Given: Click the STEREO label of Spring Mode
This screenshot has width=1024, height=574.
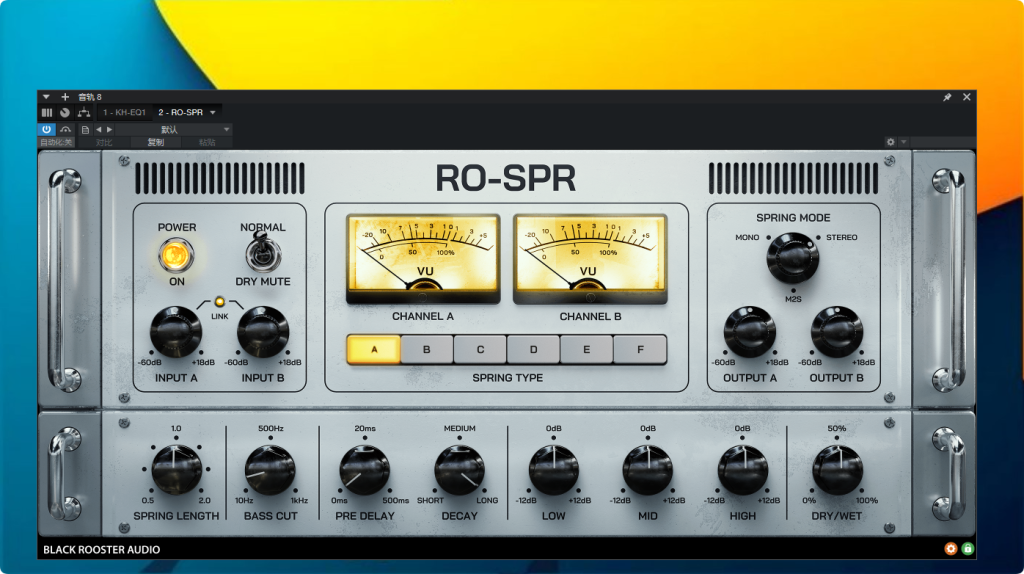Looking at the screenshot, I should point(841,238).
